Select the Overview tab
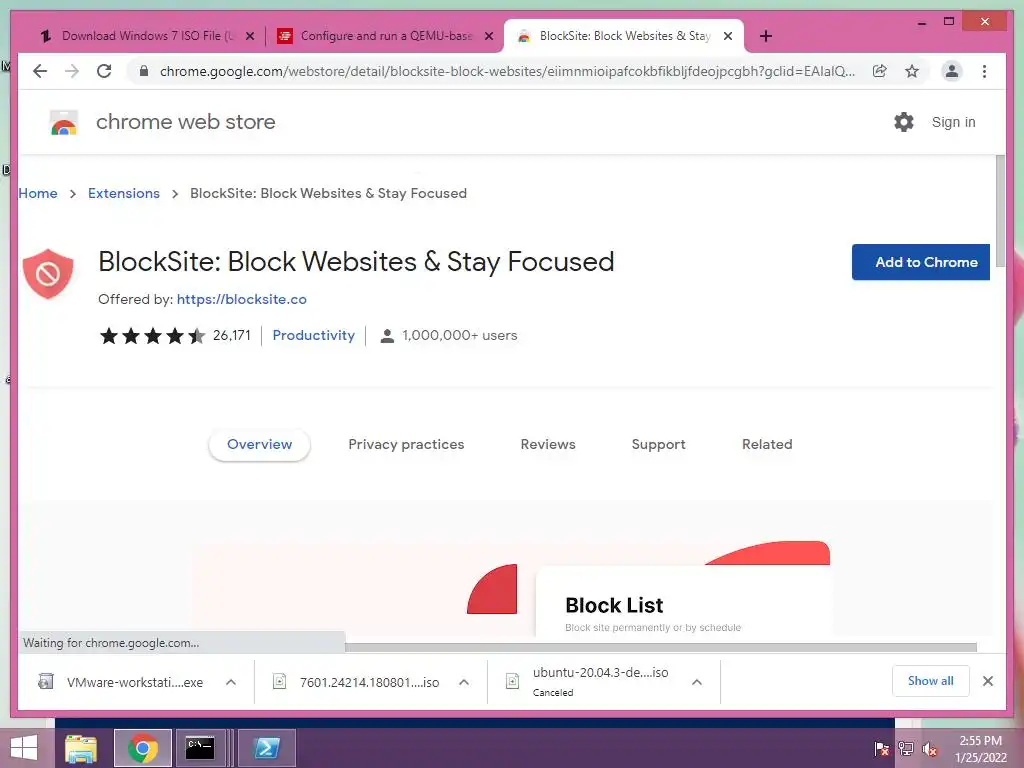Viewport: 1024px width, 768px height. [x=259, y=445]
